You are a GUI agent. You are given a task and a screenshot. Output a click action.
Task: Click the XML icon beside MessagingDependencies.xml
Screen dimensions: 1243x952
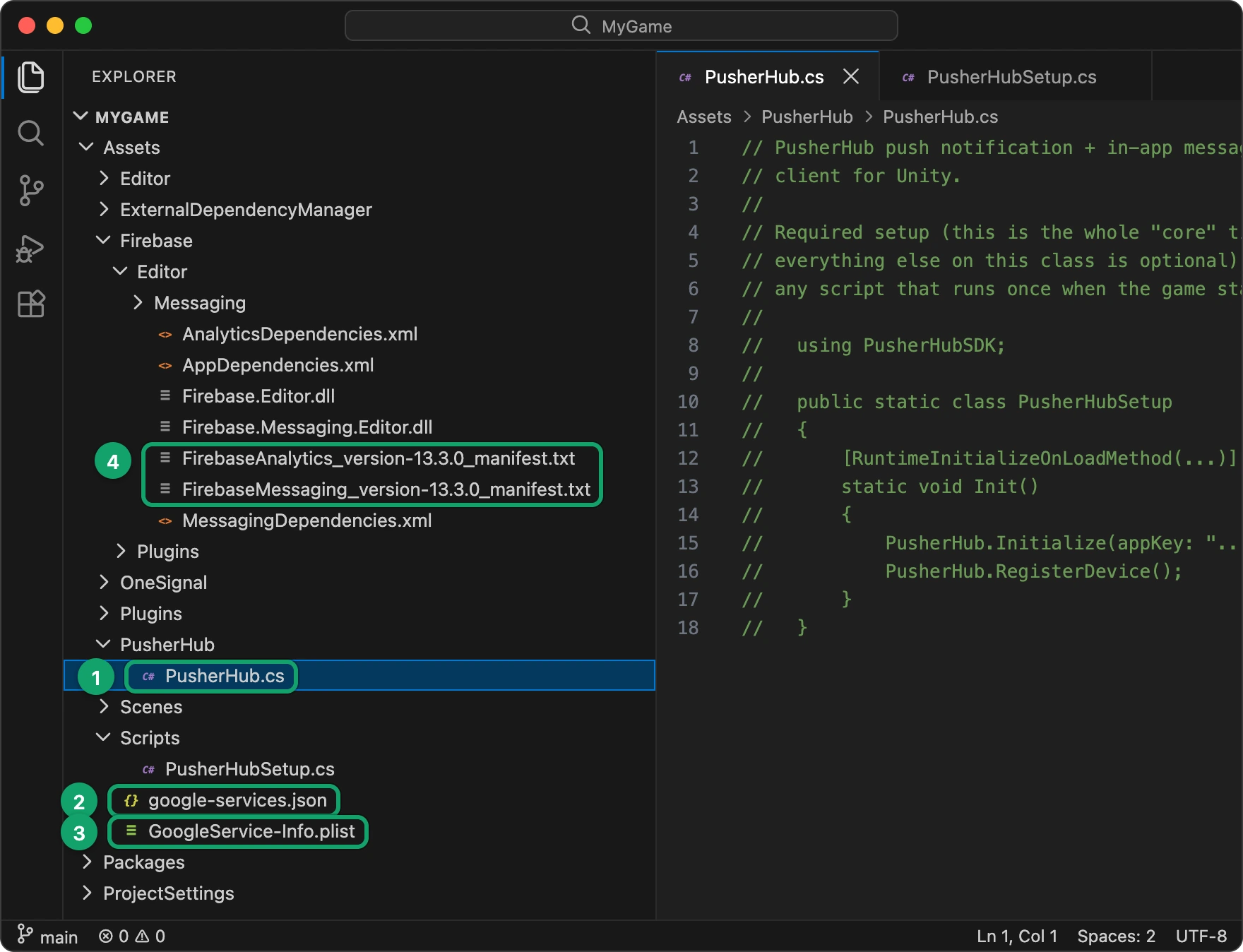(x=165, y=521)
